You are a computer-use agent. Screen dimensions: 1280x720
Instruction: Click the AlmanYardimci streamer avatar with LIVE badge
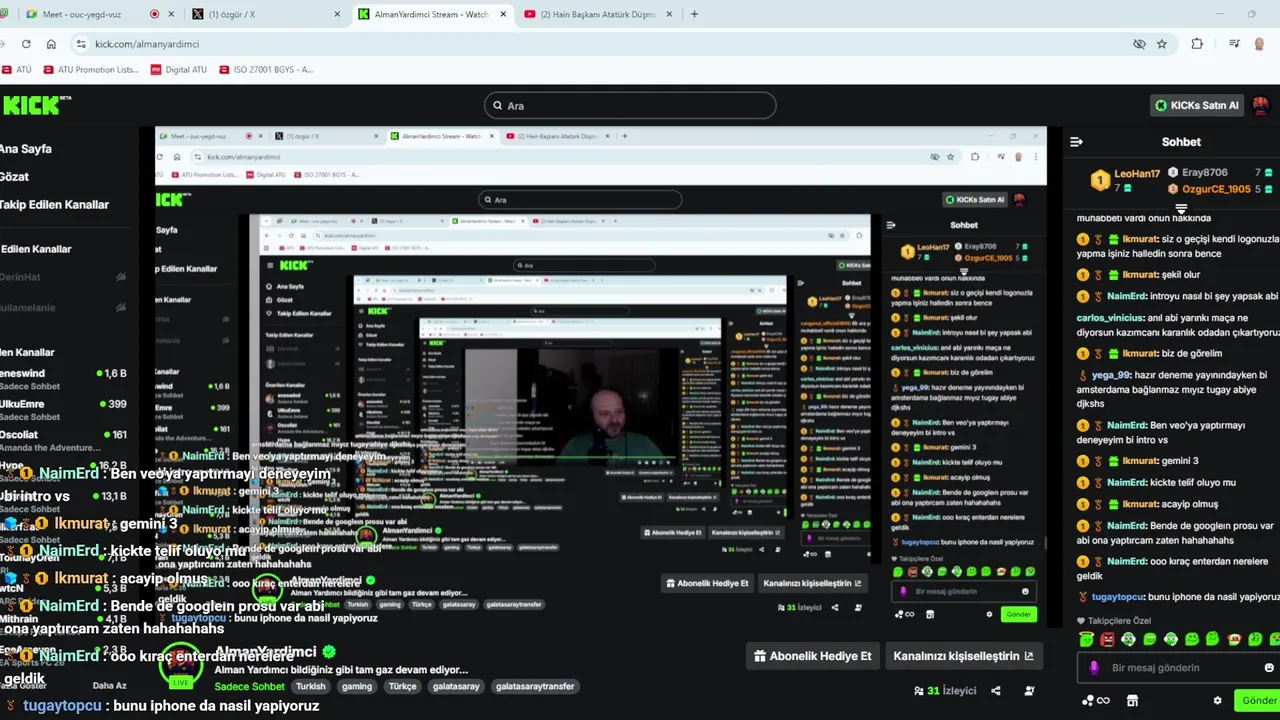pyautogui.click(x=180, y=666)
